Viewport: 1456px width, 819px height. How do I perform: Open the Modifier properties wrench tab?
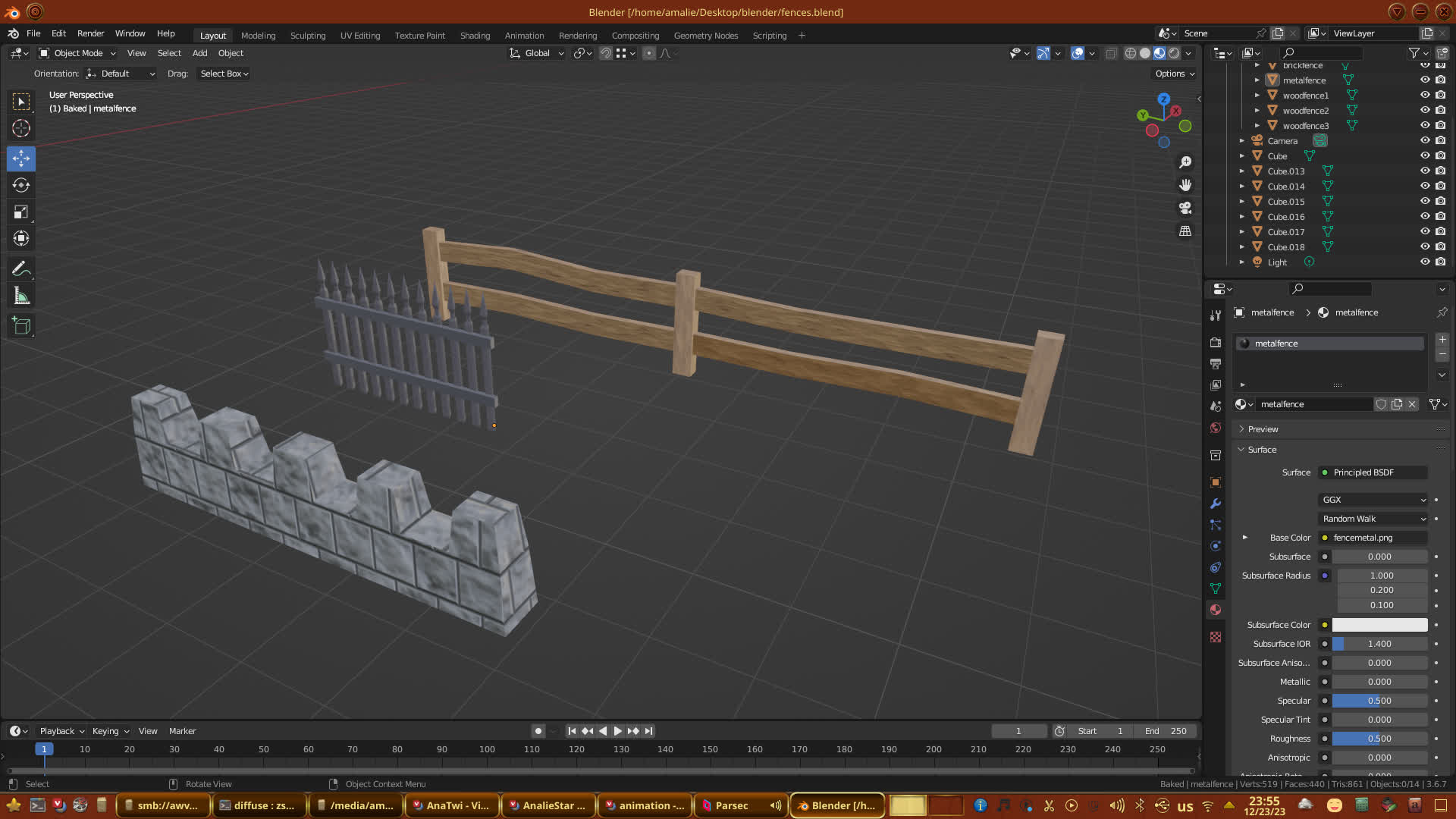click(x=1216, y=504)
